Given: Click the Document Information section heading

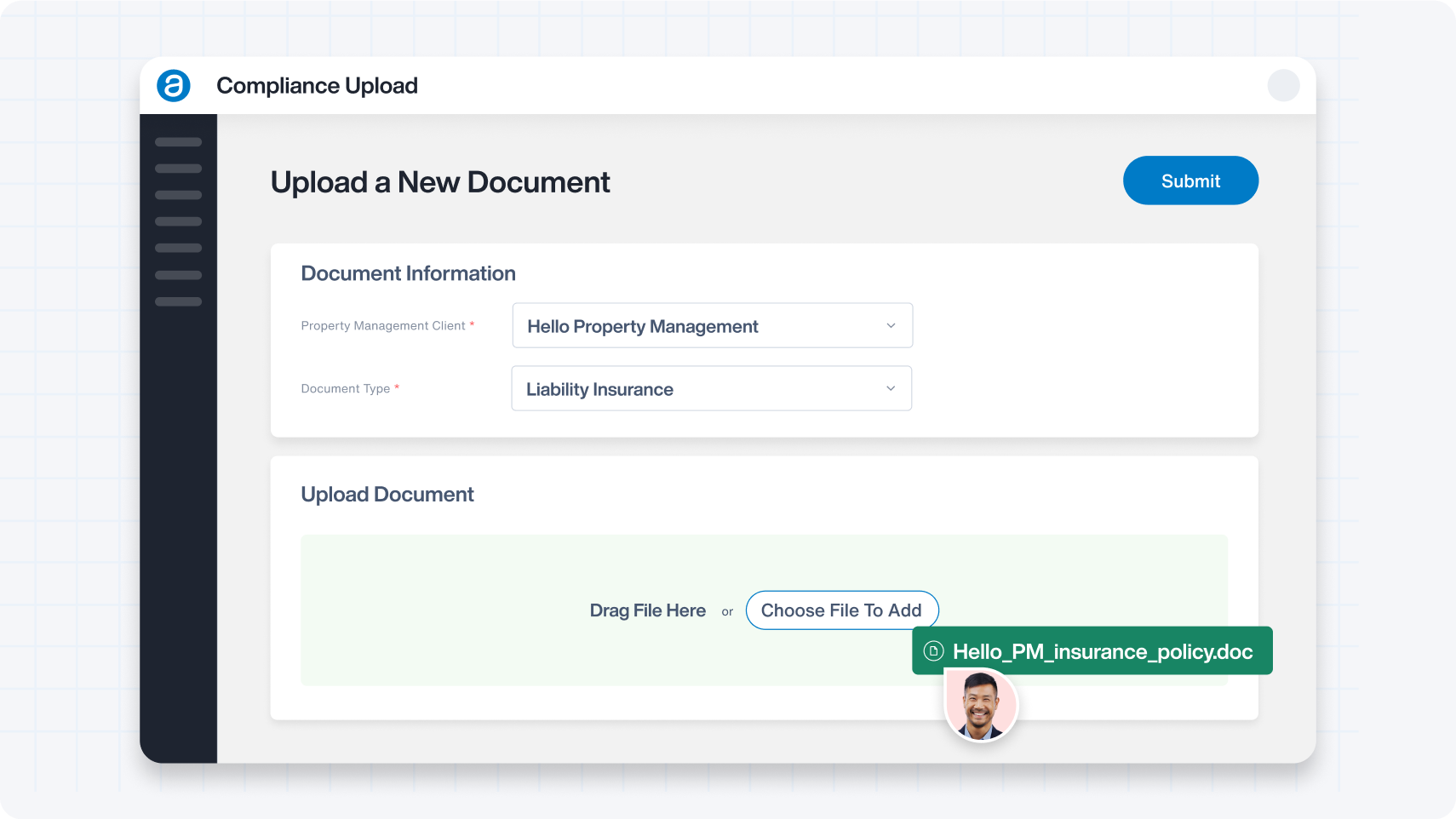Looking at the screenshot, I should pos(408,273).
